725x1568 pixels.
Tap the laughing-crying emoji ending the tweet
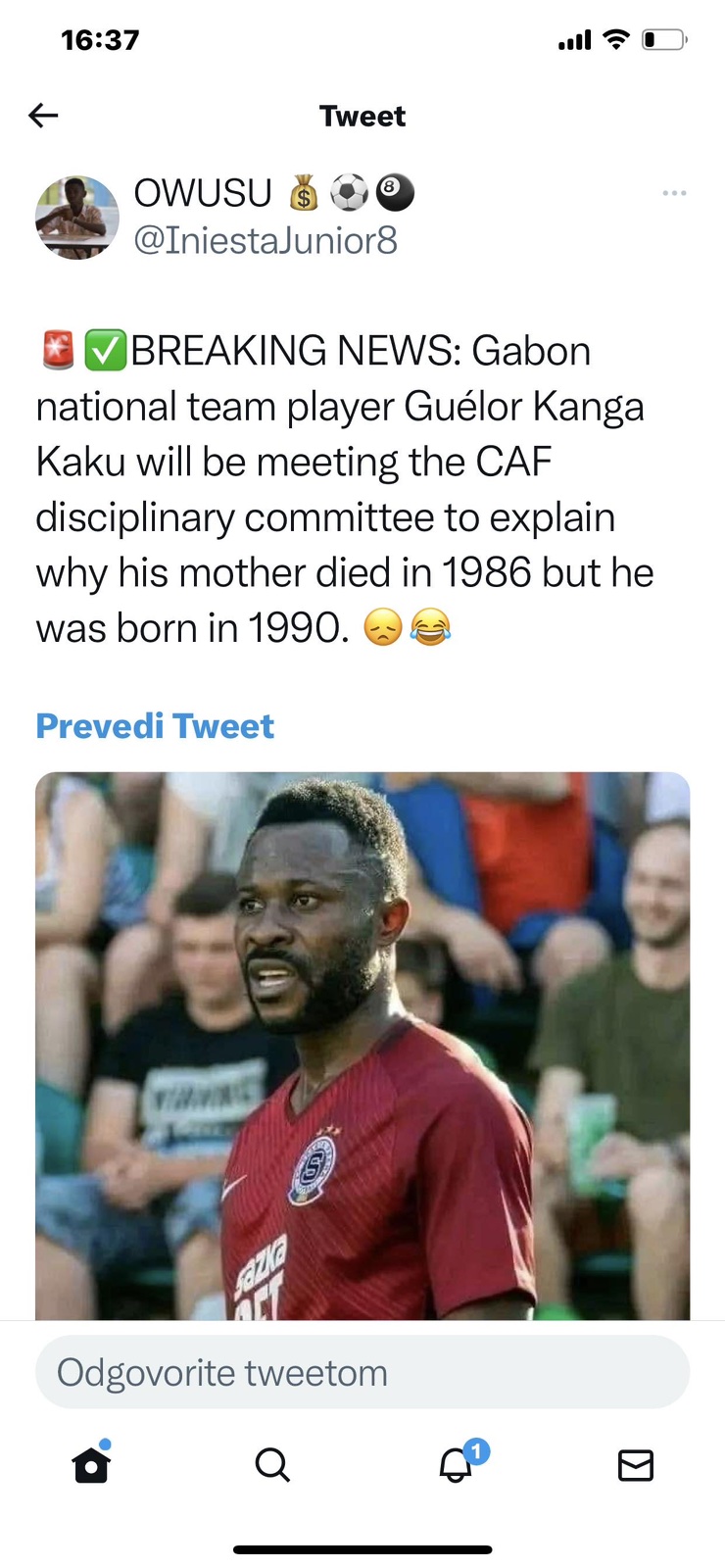430,627
